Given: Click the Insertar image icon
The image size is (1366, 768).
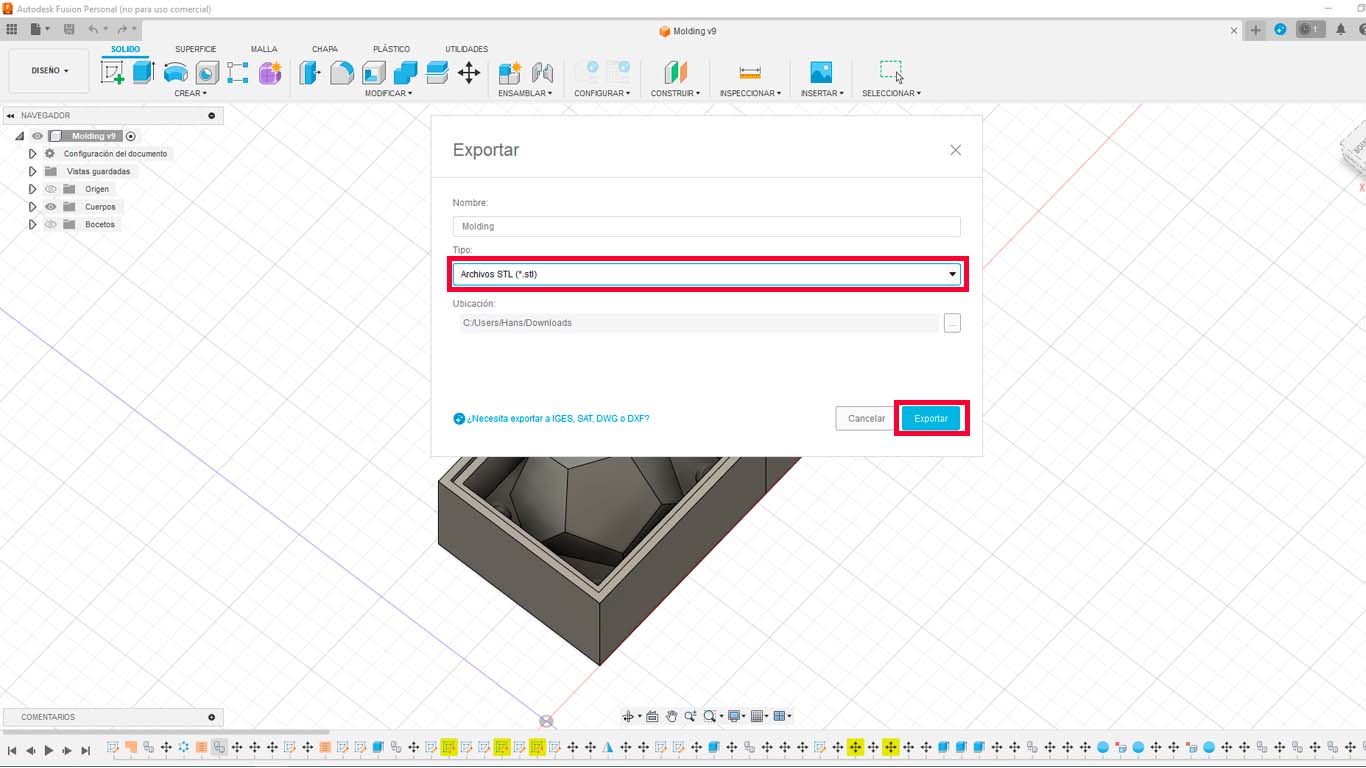Looking at the screenshot, I should [821, 73].
